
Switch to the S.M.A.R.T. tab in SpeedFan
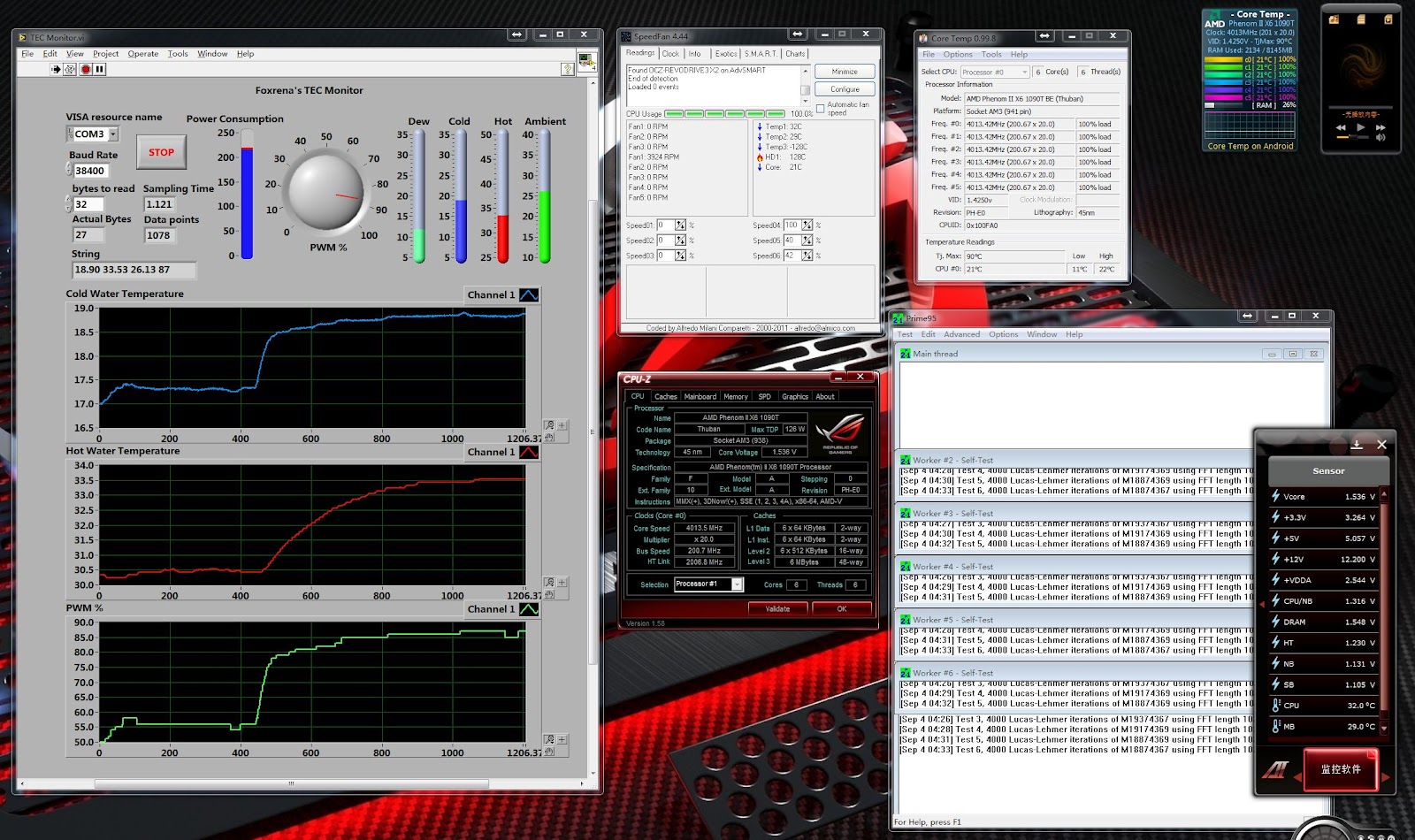pos(761,54)
